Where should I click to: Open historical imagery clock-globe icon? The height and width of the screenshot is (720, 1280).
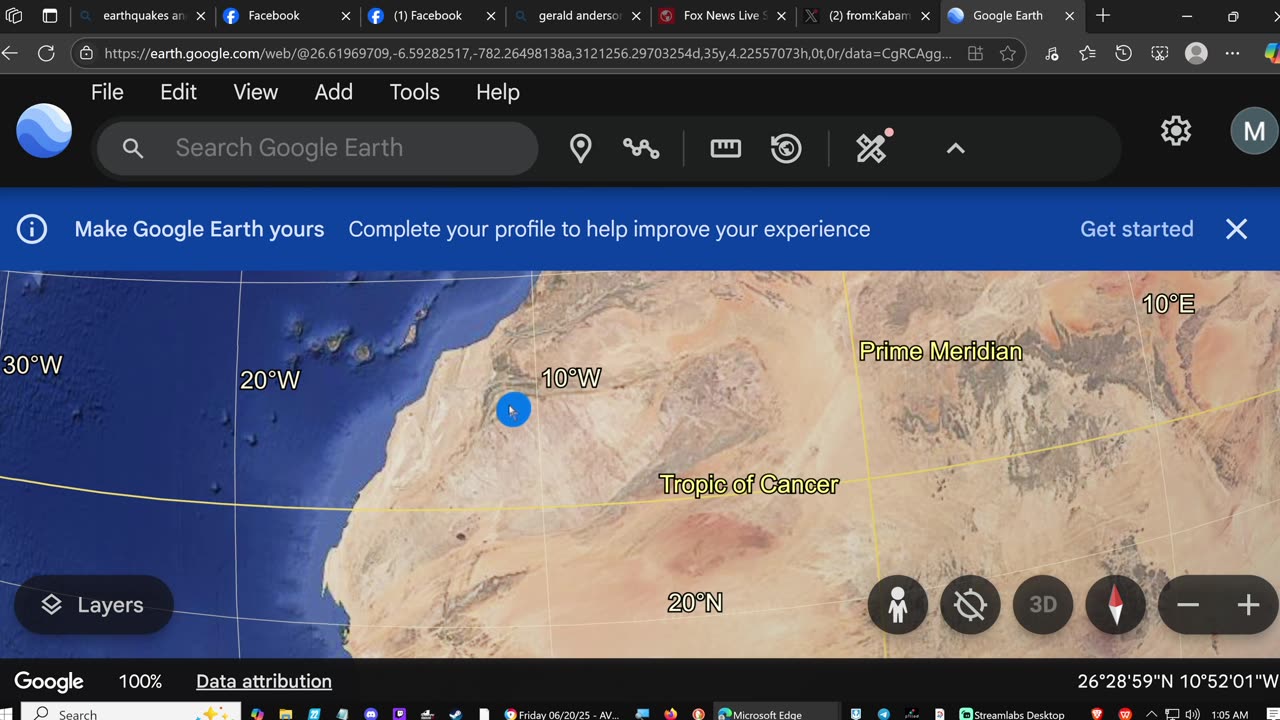786,148
